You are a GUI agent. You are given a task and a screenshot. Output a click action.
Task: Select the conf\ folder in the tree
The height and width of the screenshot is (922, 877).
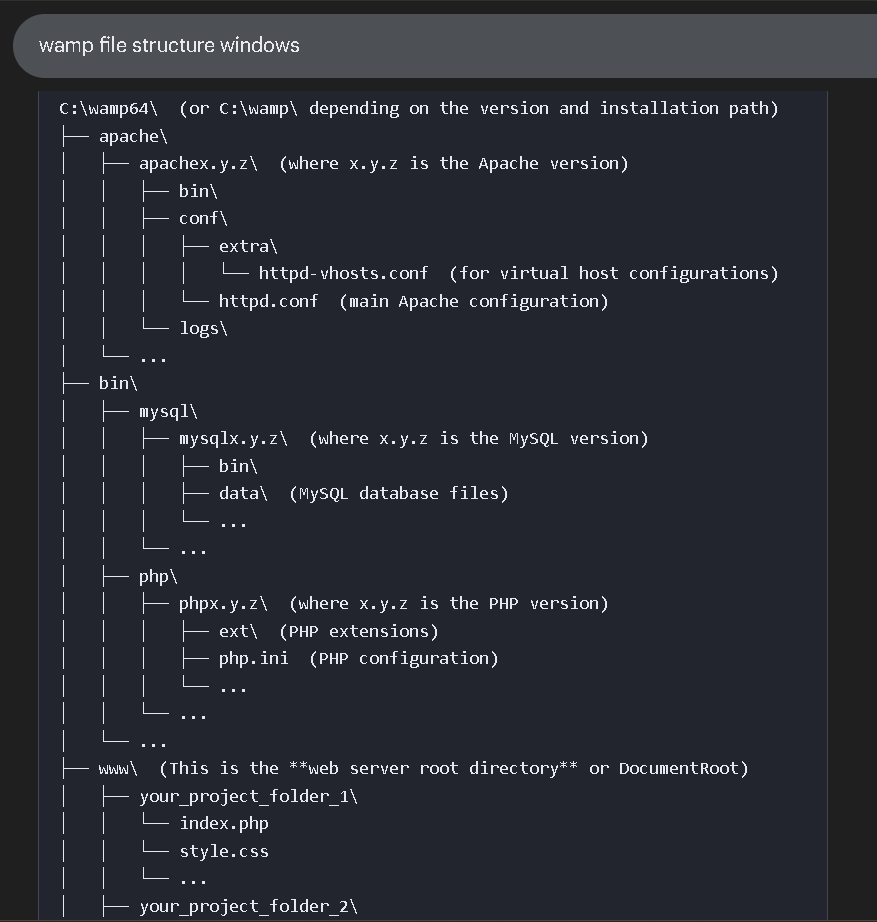[203, 218]
